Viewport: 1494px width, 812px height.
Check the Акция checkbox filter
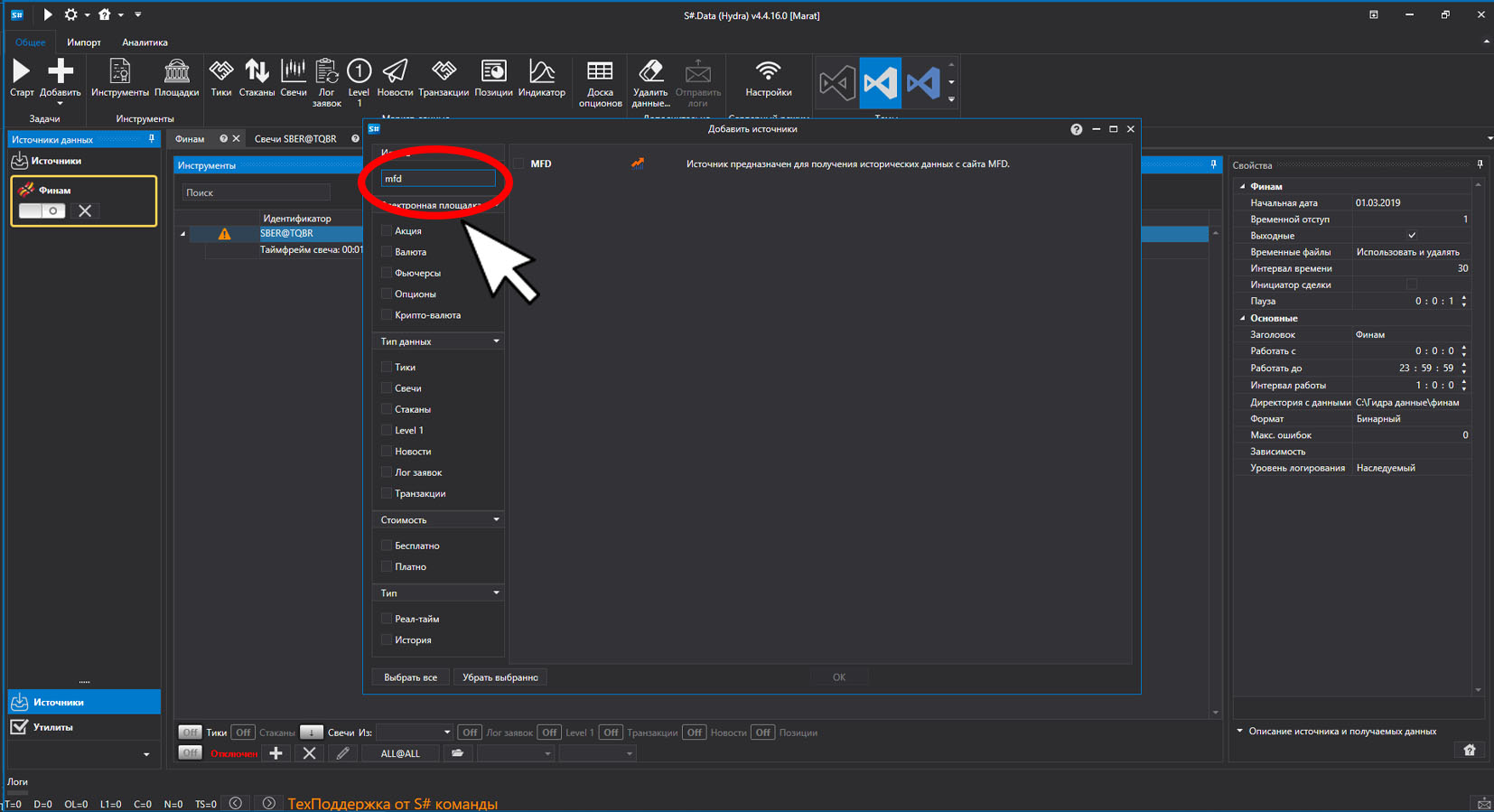tap(387, 230)
